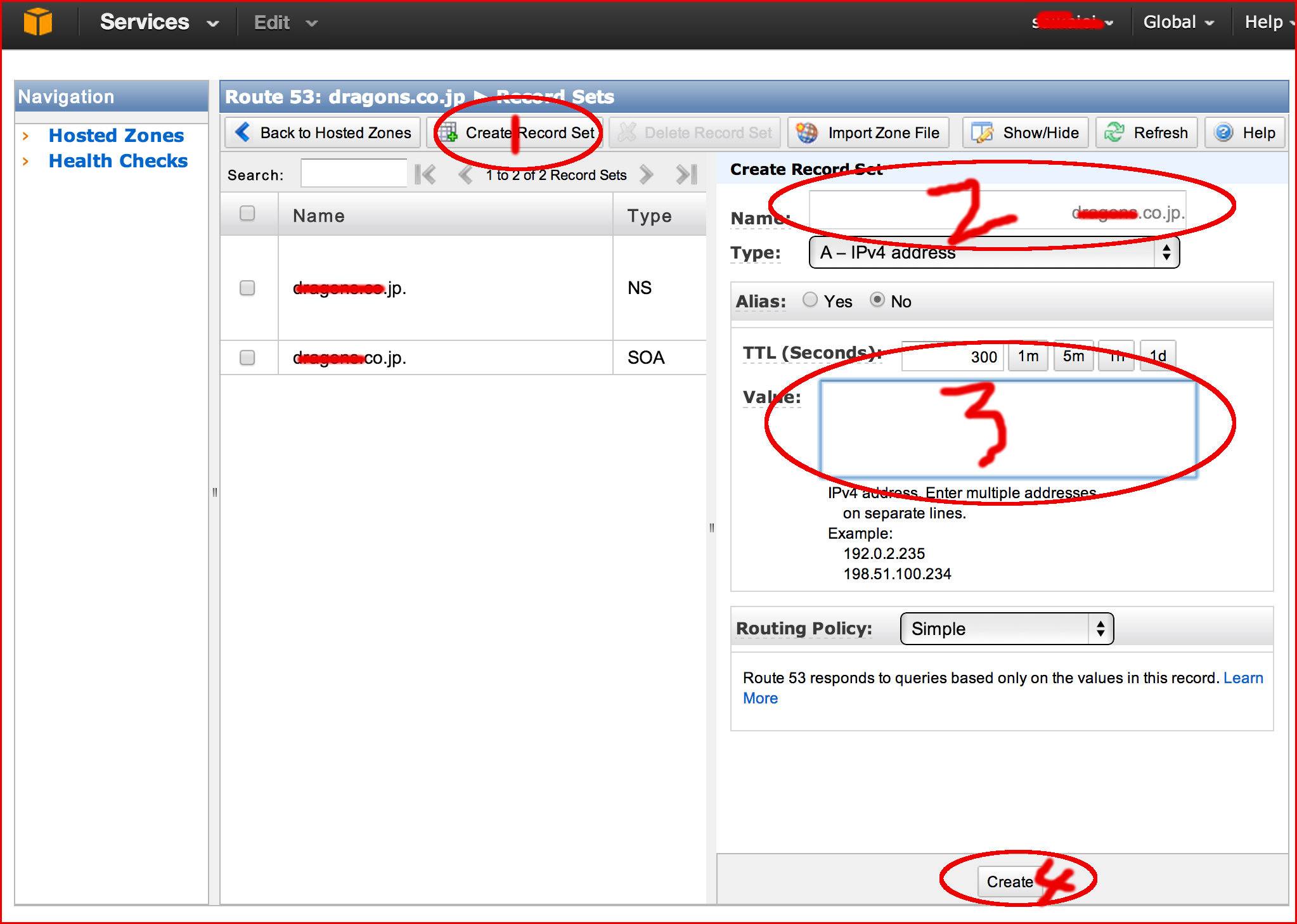Go to Hosted Zones in navigation

pyautogui.click(x=116, y=135)
